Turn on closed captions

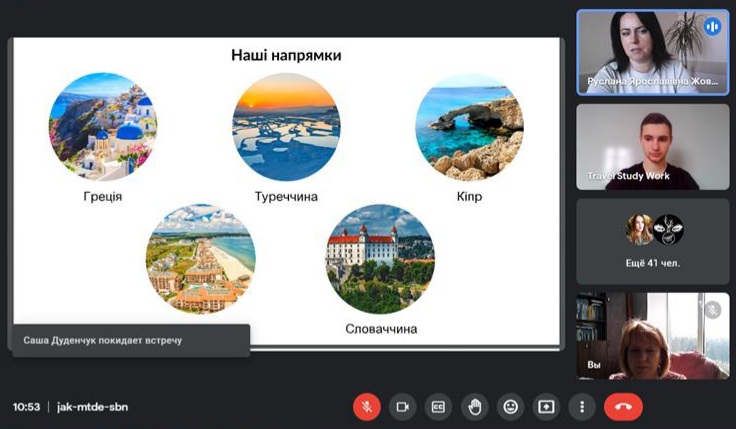(x=438, y=407)
